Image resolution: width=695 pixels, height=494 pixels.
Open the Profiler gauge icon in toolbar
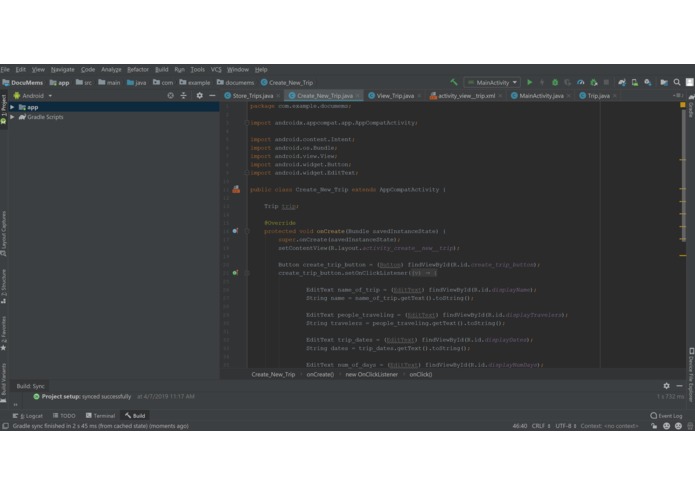(581, 82)
